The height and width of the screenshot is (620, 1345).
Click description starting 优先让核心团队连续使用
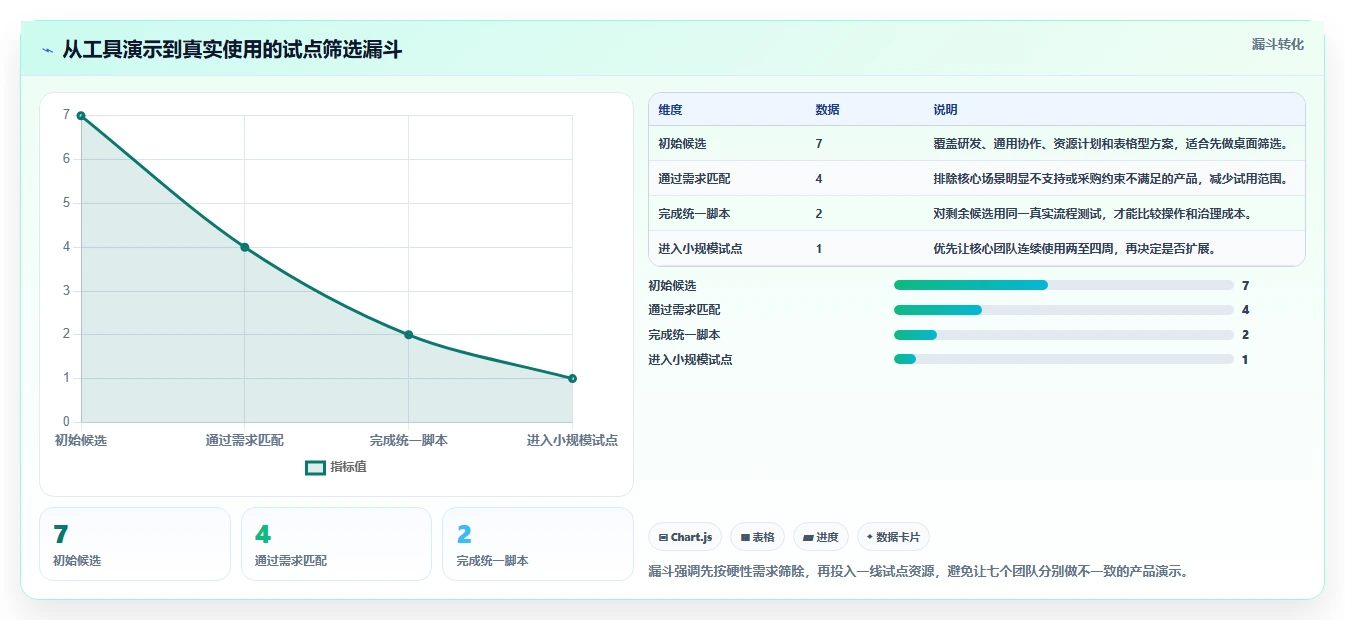(1075, 249)
